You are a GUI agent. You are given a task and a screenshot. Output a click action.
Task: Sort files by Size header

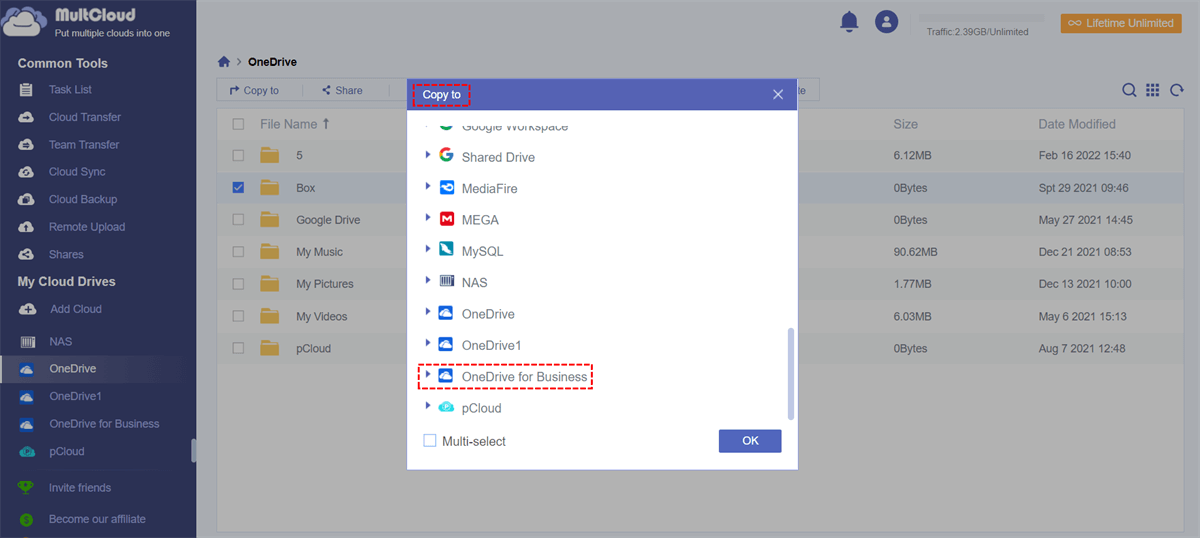click(x=905, y=124)
